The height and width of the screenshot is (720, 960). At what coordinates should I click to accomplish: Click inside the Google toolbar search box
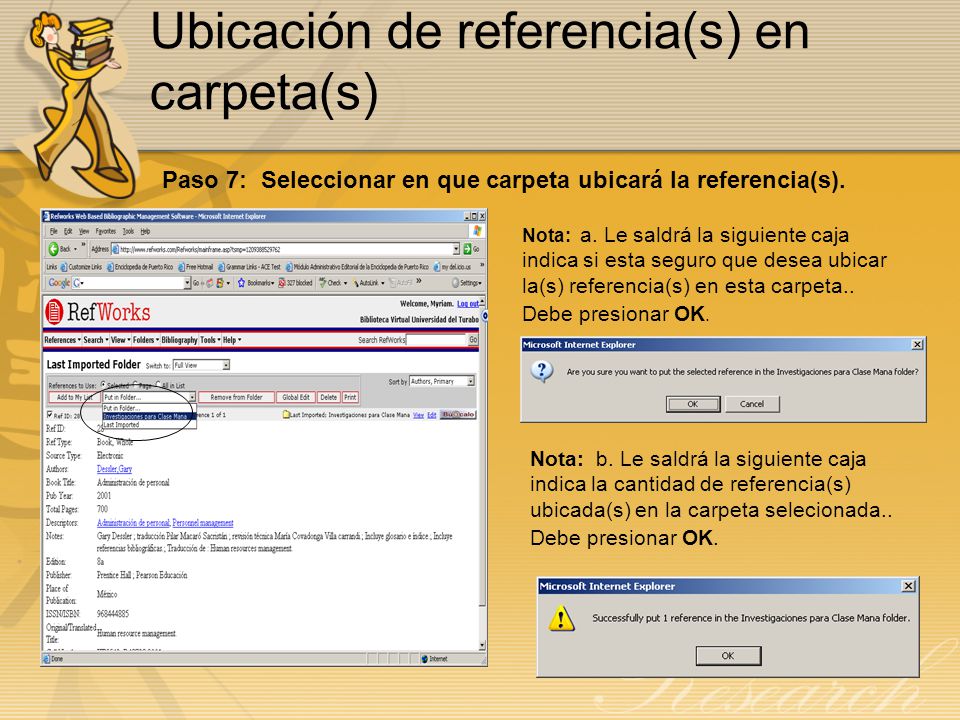127,283
